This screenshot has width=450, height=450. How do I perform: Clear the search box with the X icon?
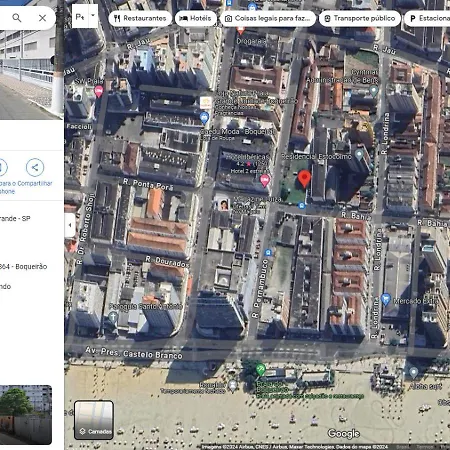[x=42, y=18]
